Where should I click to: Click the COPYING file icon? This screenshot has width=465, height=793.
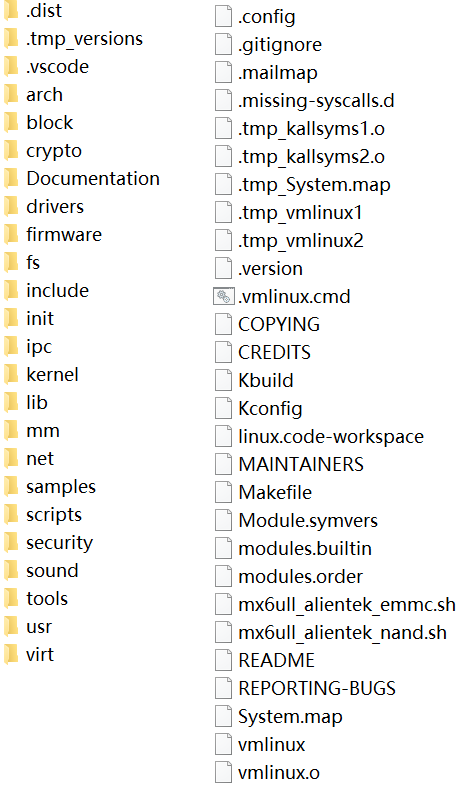pyautogui.click(x=223, y=324)
